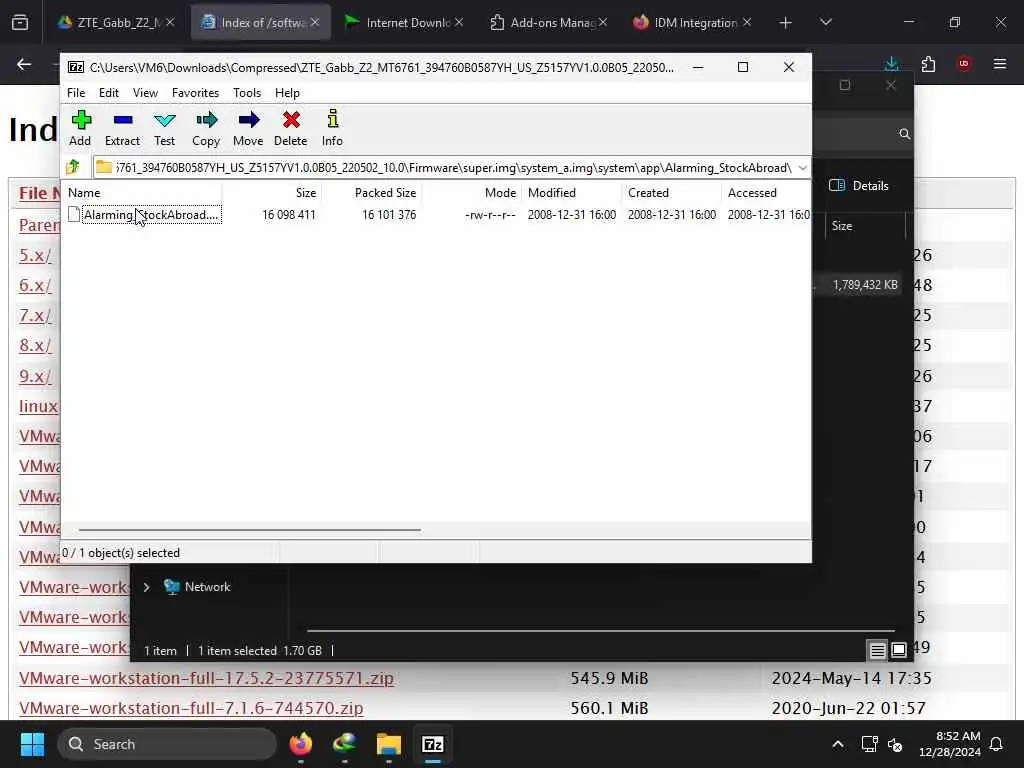Screen dimensions: 1024x768
Task: Open the Tools menu in 7-Zip
Action: 247,93
